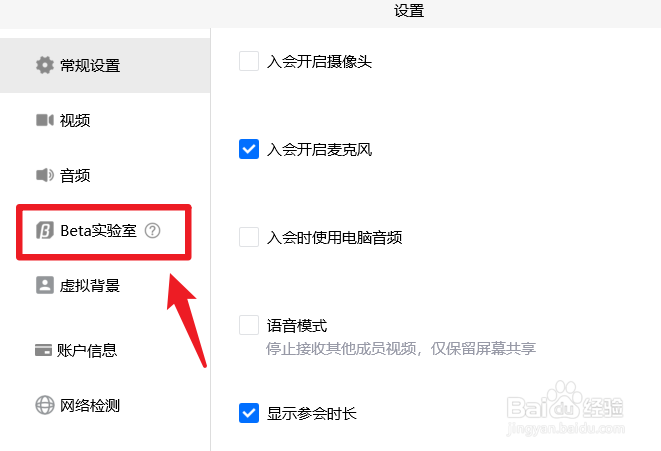Click the question mark help icon
The width and height of the screenshot is (661, 451).
coord(153,231)
